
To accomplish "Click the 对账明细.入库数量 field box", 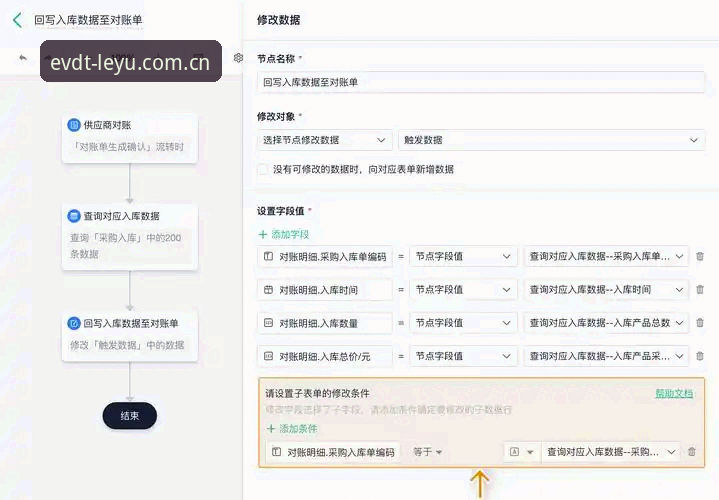I will click(325, 323).
